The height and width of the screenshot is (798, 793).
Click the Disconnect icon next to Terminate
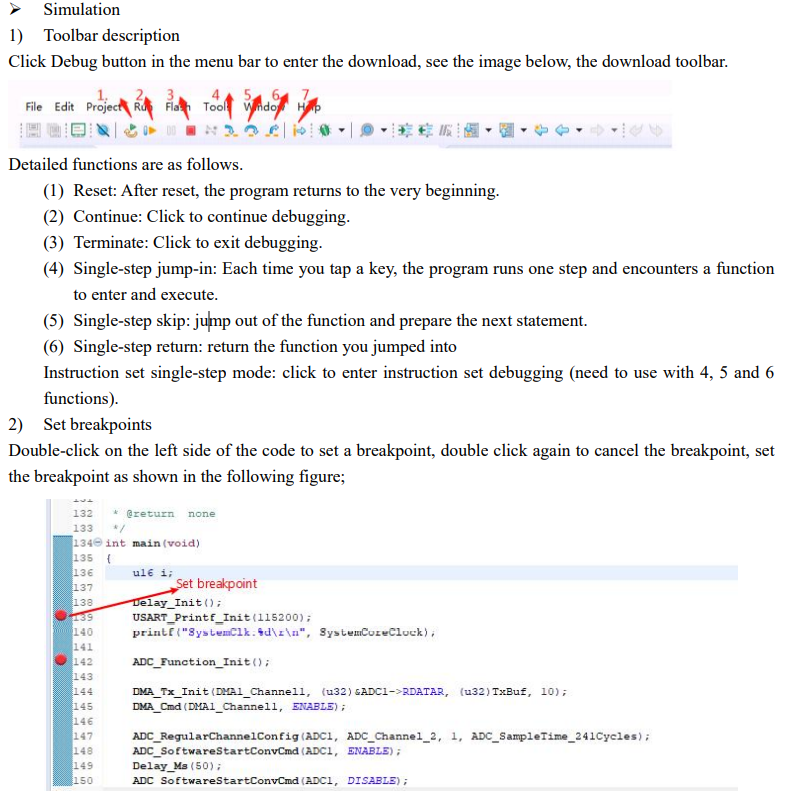(211, 131)
